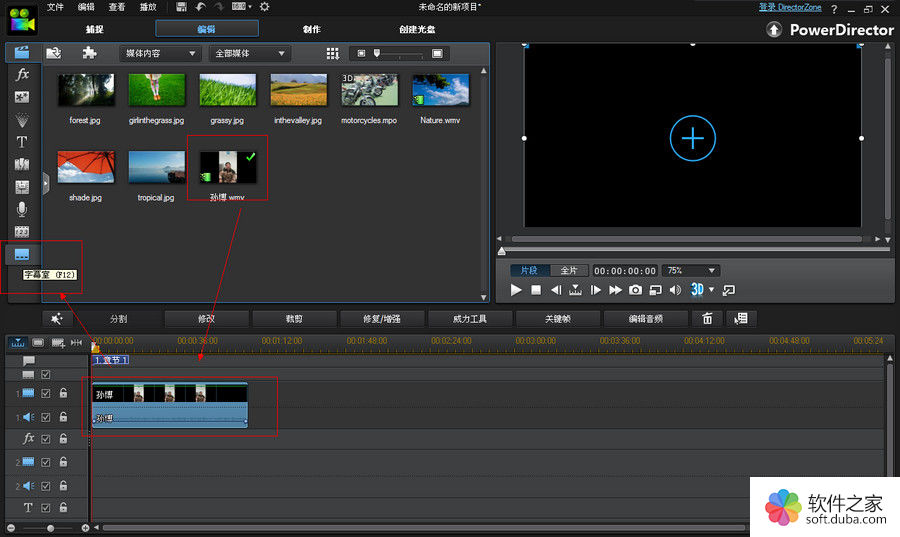Click the 修复/增强 button
The image size is (900, 537).
point(382,318)
